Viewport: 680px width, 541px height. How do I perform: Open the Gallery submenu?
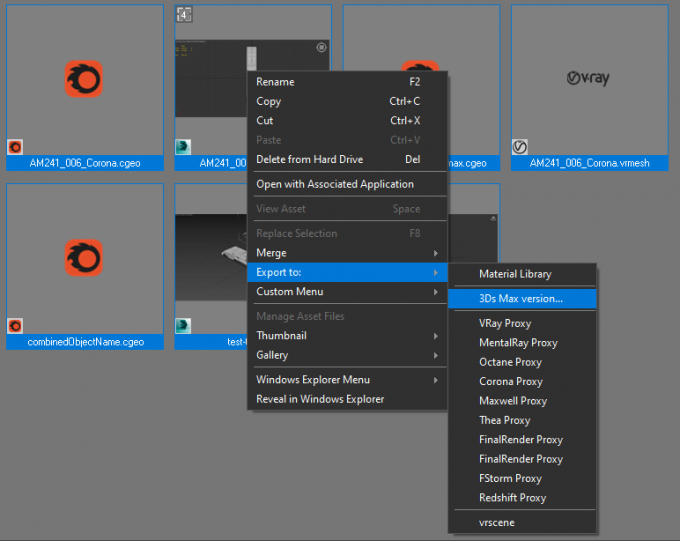coord(347,355)
